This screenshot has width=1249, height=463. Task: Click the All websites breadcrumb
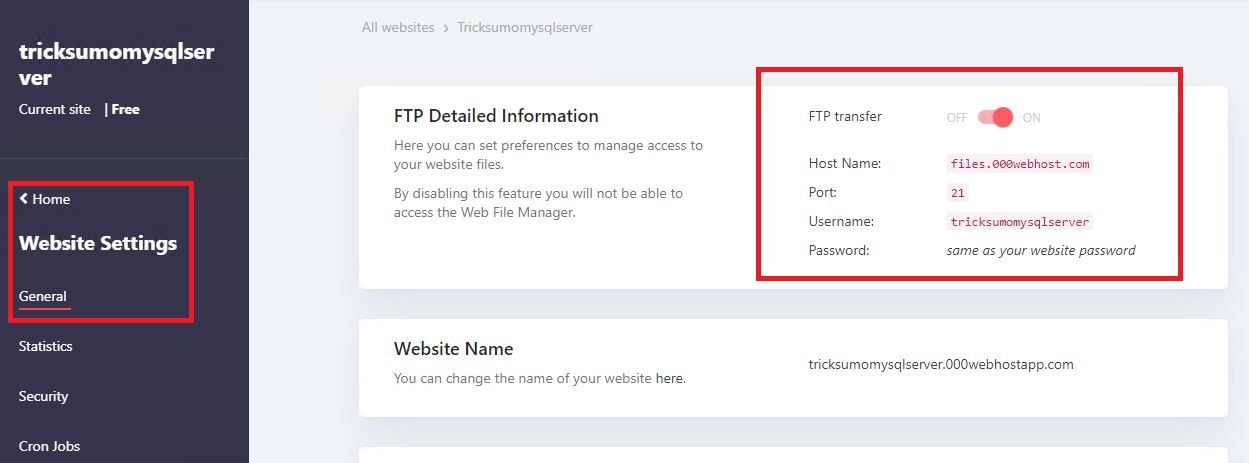[398, 28]
